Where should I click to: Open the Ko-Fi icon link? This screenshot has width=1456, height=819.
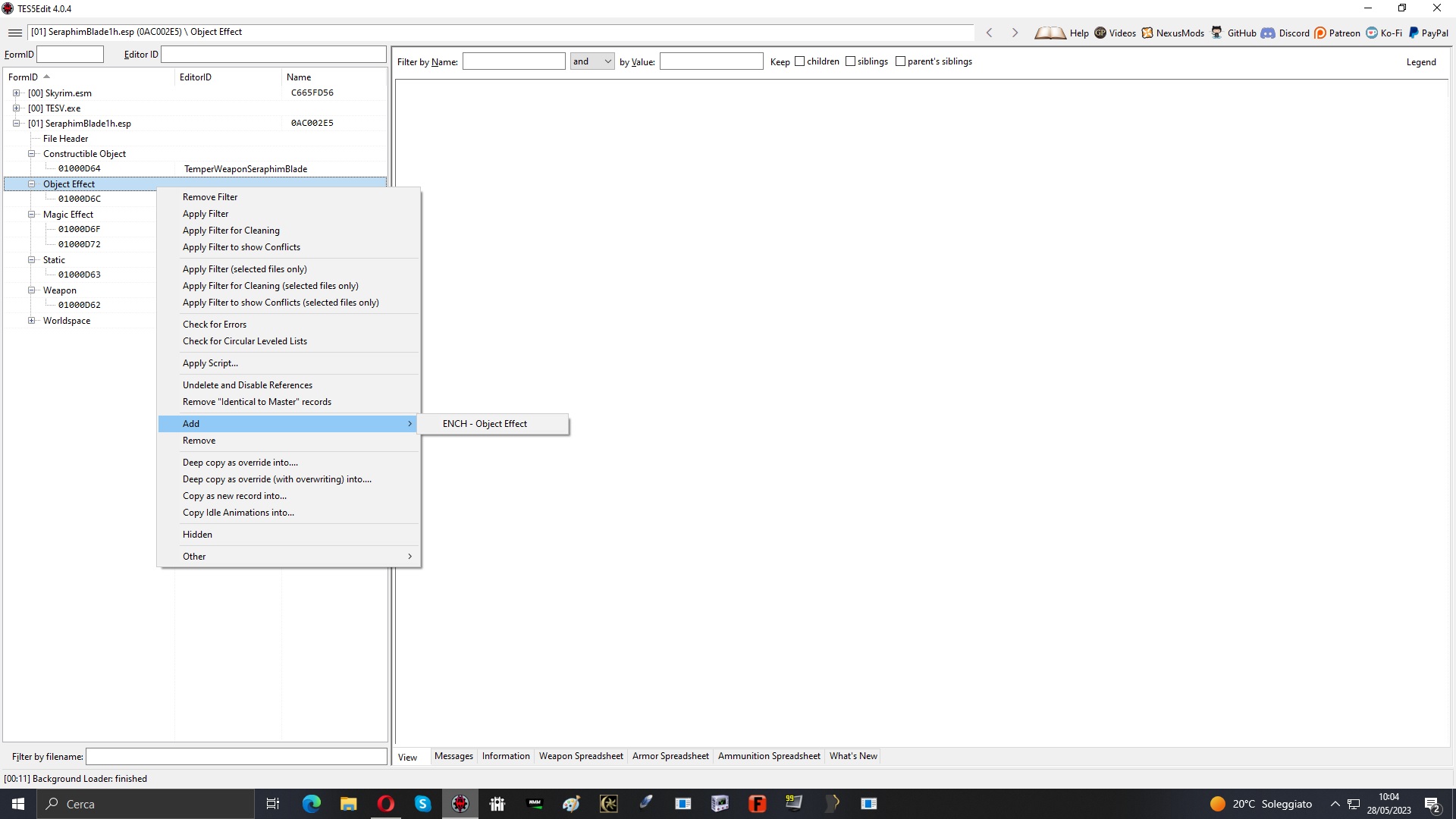1372,33
